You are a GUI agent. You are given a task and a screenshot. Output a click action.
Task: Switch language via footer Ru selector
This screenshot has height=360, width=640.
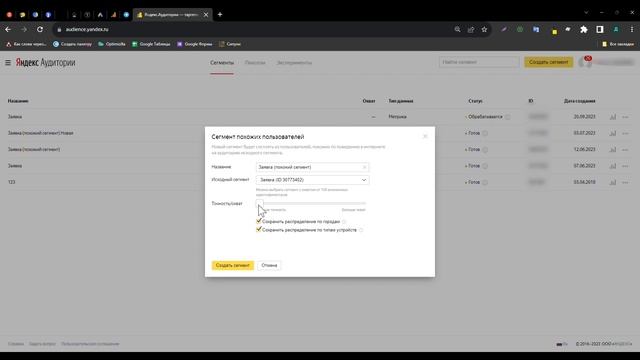562,344
